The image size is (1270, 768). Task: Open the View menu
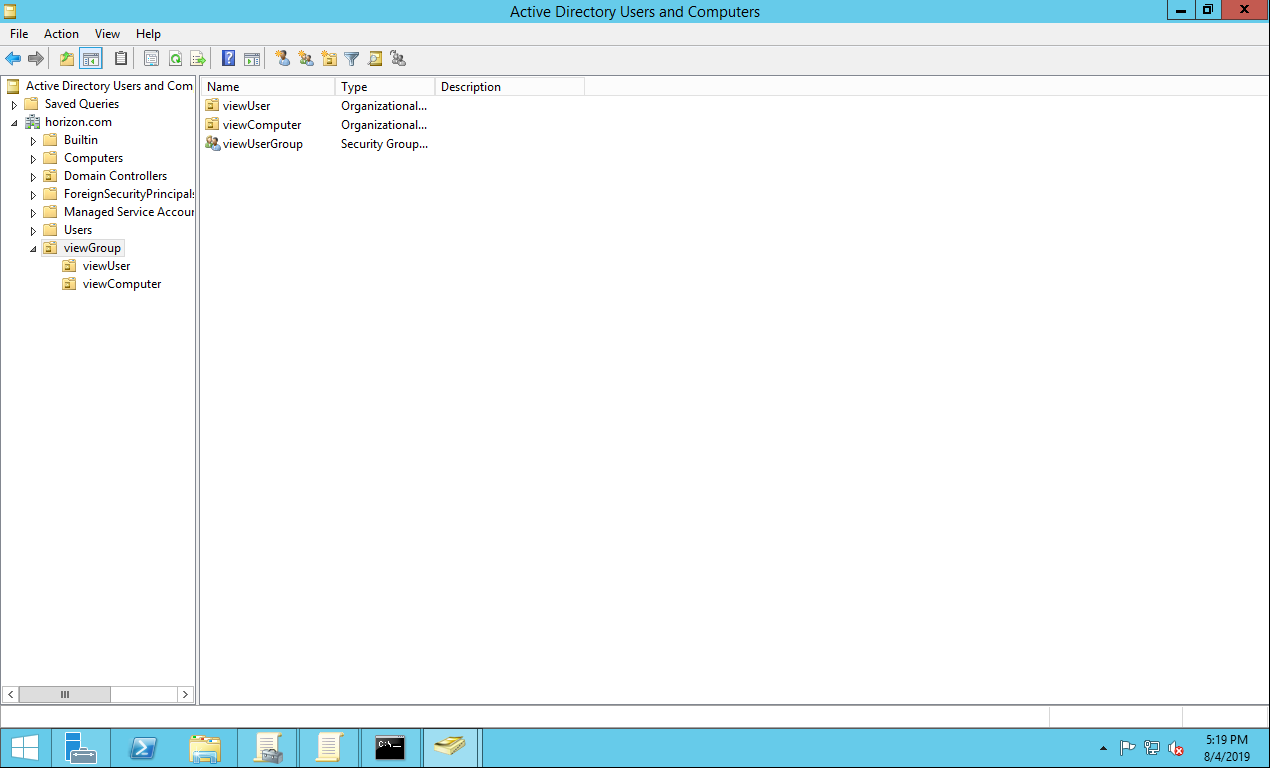[108, 34]
